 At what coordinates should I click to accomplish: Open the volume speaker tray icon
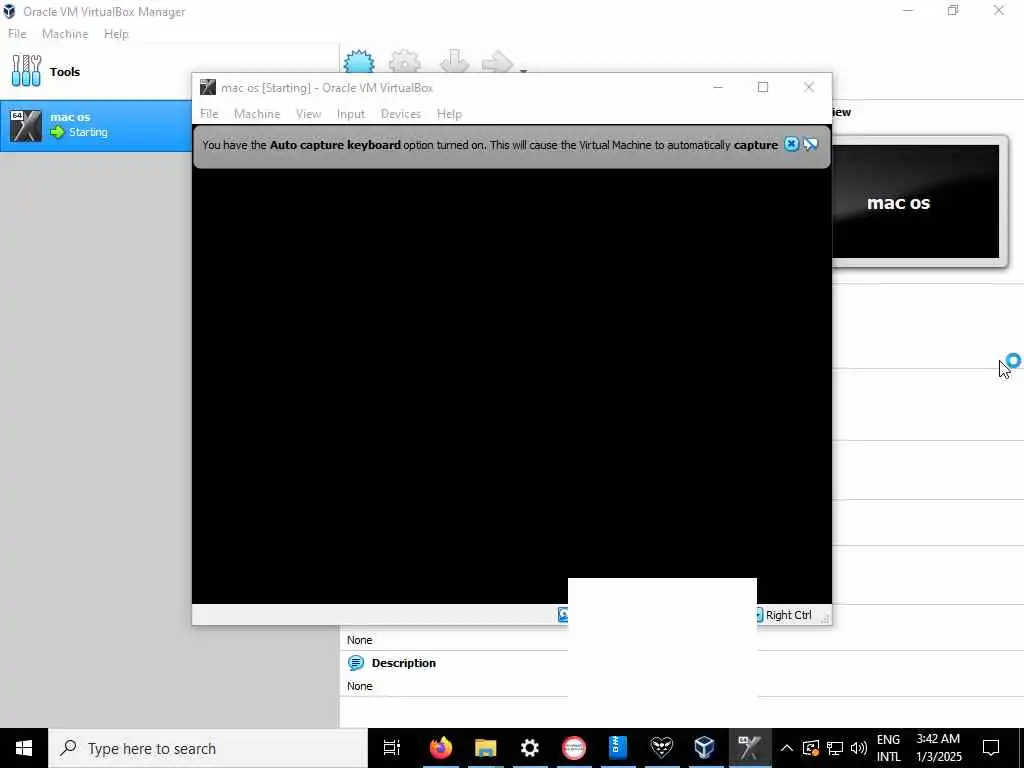pyautogui.click(x=859, y=748)
